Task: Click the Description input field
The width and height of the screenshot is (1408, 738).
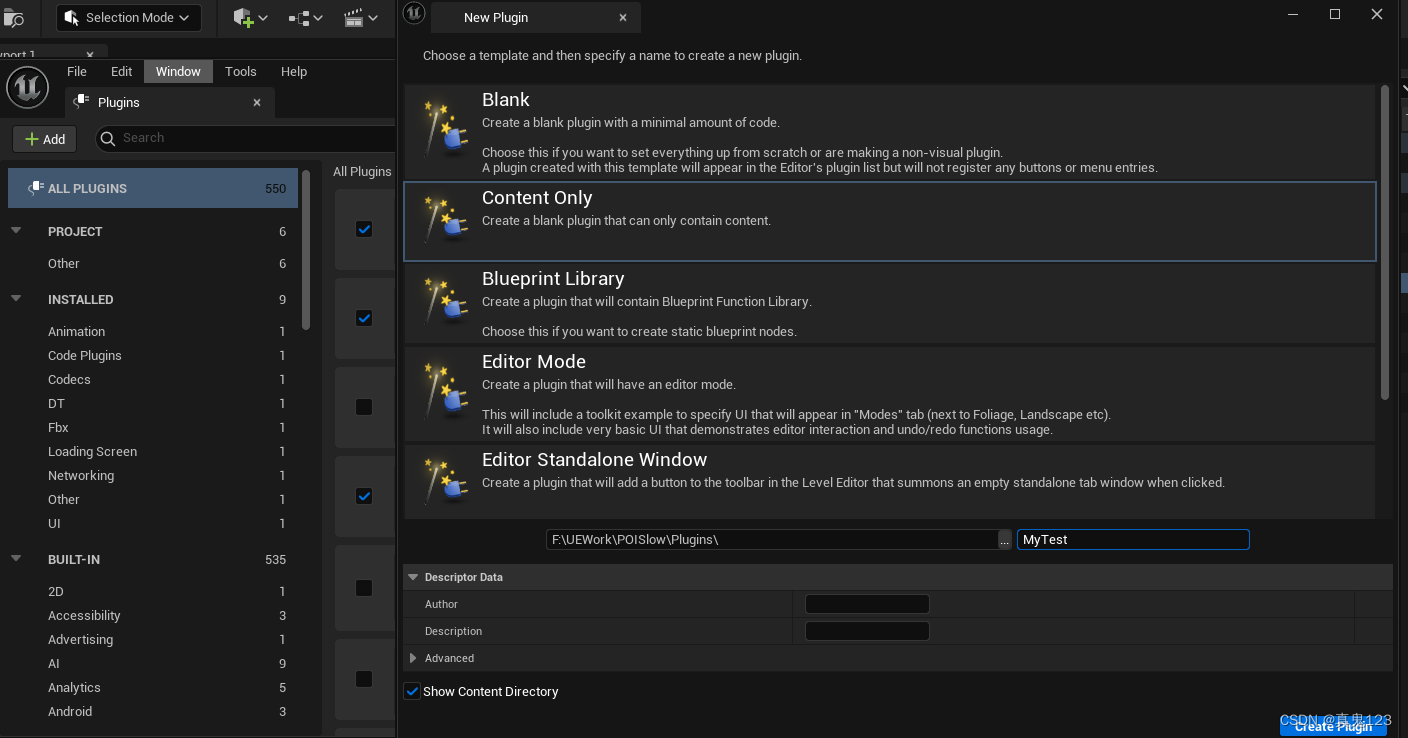Action: 867,631
